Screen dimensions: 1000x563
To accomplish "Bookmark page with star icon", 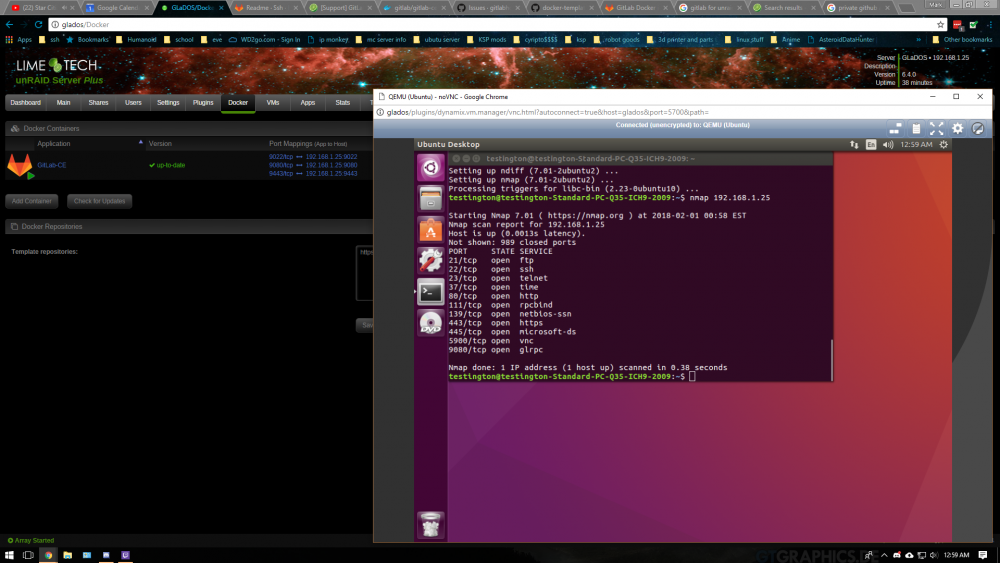I will tap(941, 24).
